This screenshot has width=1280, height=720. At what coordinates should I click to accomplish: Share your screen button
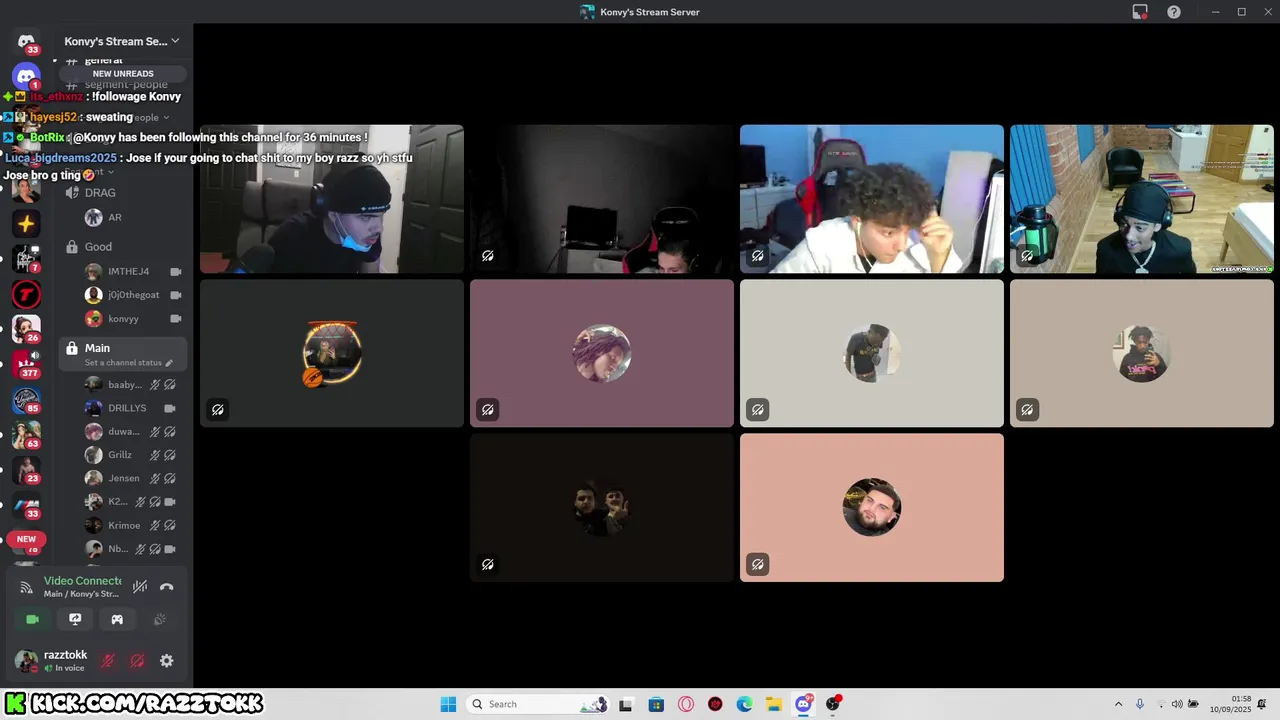click(x=75, y=619)
